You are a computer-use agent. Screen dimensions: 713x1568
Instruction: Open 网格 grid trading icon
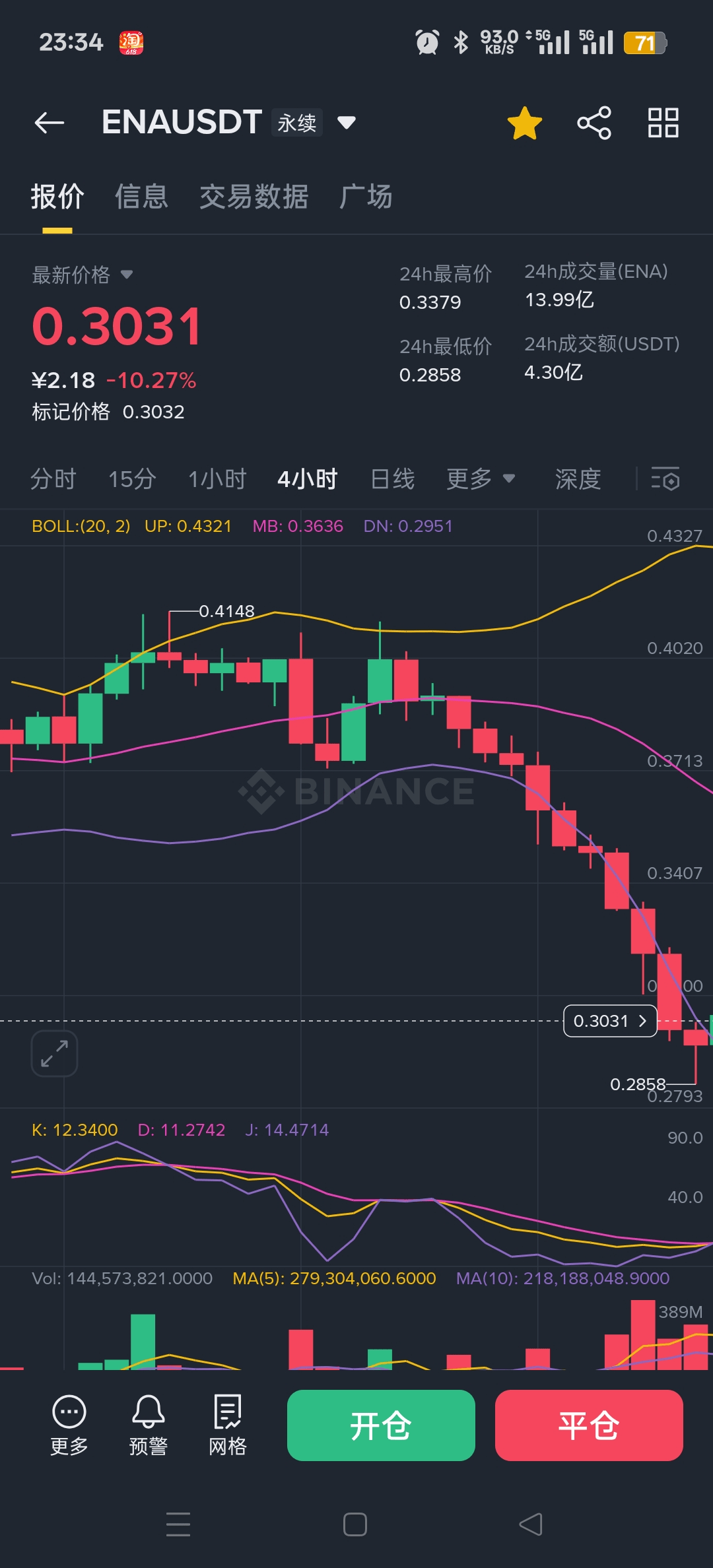click(x=228, y=1425)
